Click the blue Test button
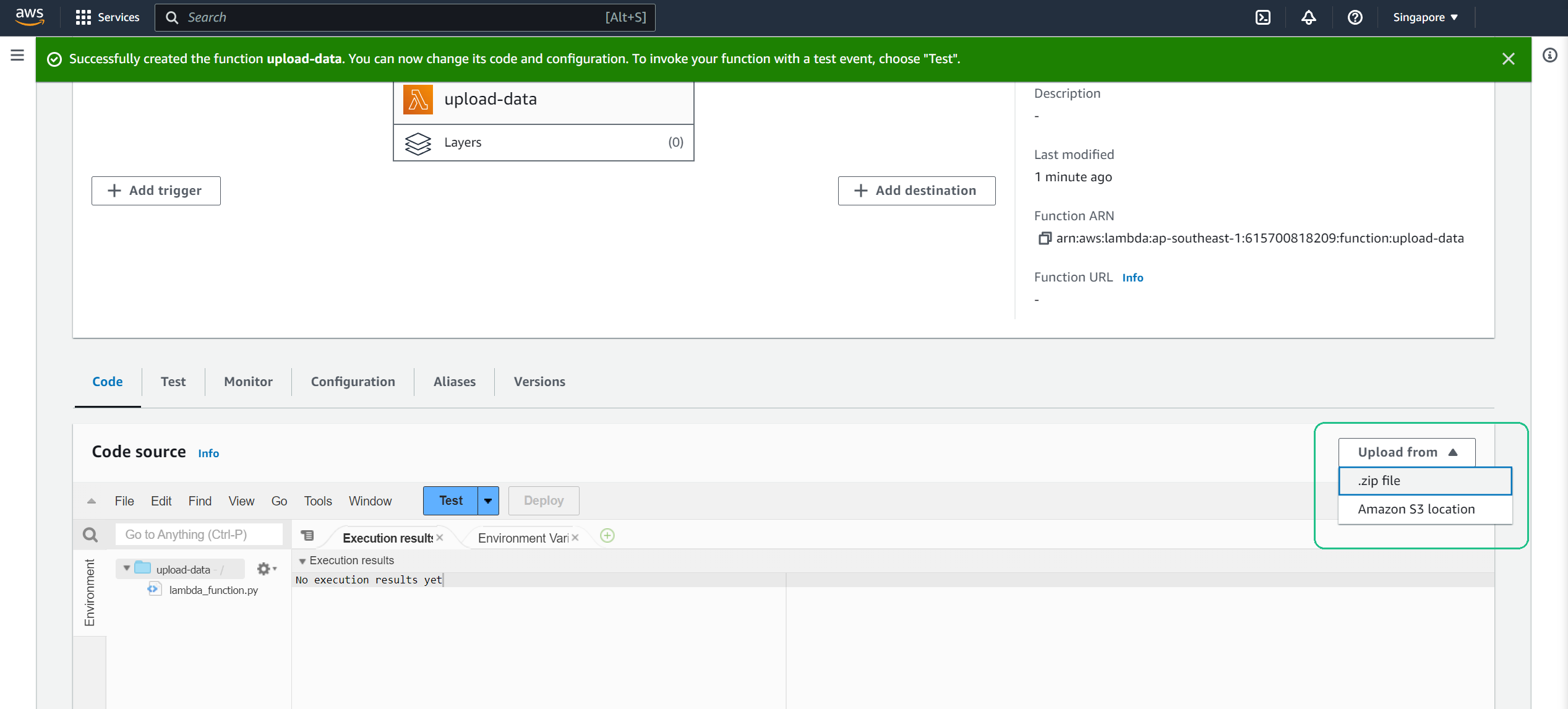1568x709 pixels. [x=451, y=501]
